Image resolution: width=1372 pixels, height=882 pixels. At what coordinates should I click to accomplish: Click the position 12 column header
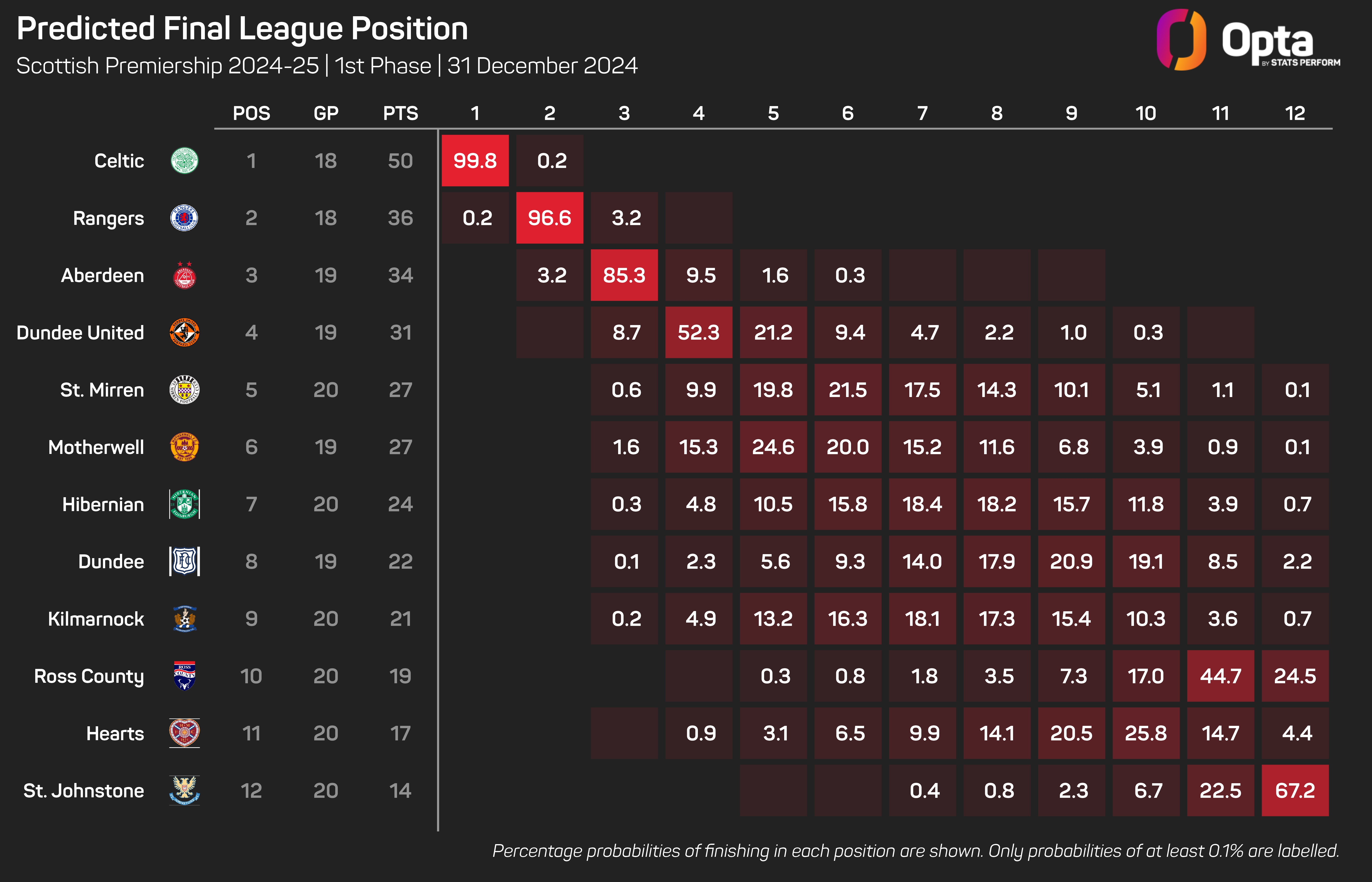(x=1295, y=113)
